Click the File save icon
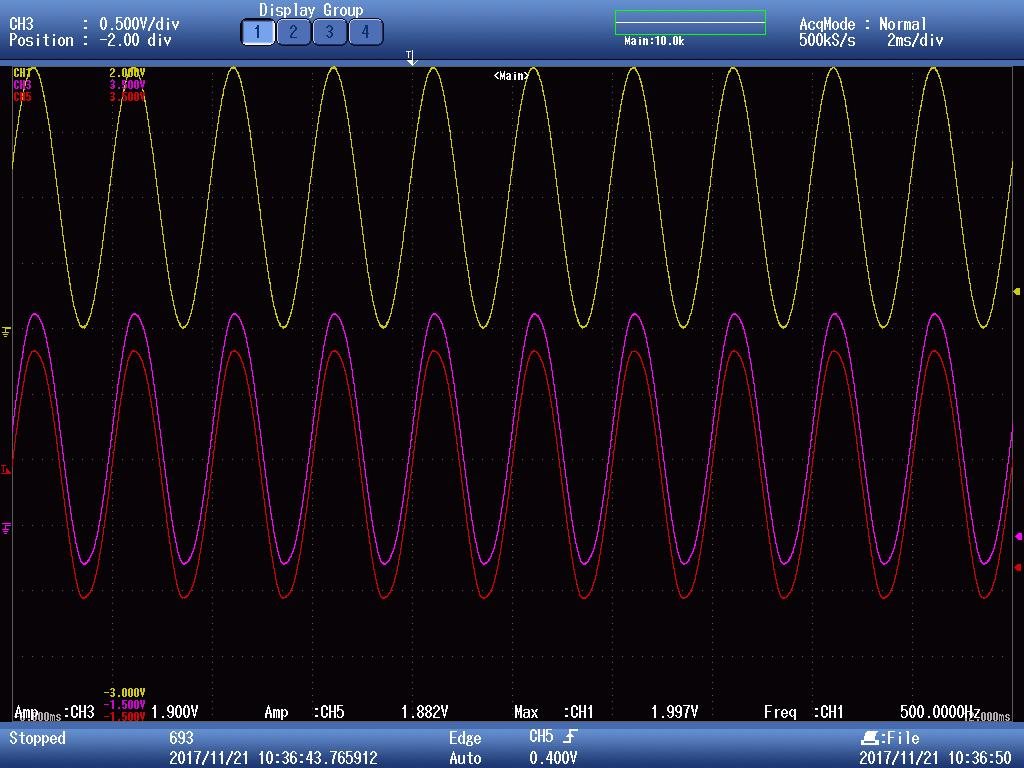The image size is (1024, 768). tap(870, 739)
